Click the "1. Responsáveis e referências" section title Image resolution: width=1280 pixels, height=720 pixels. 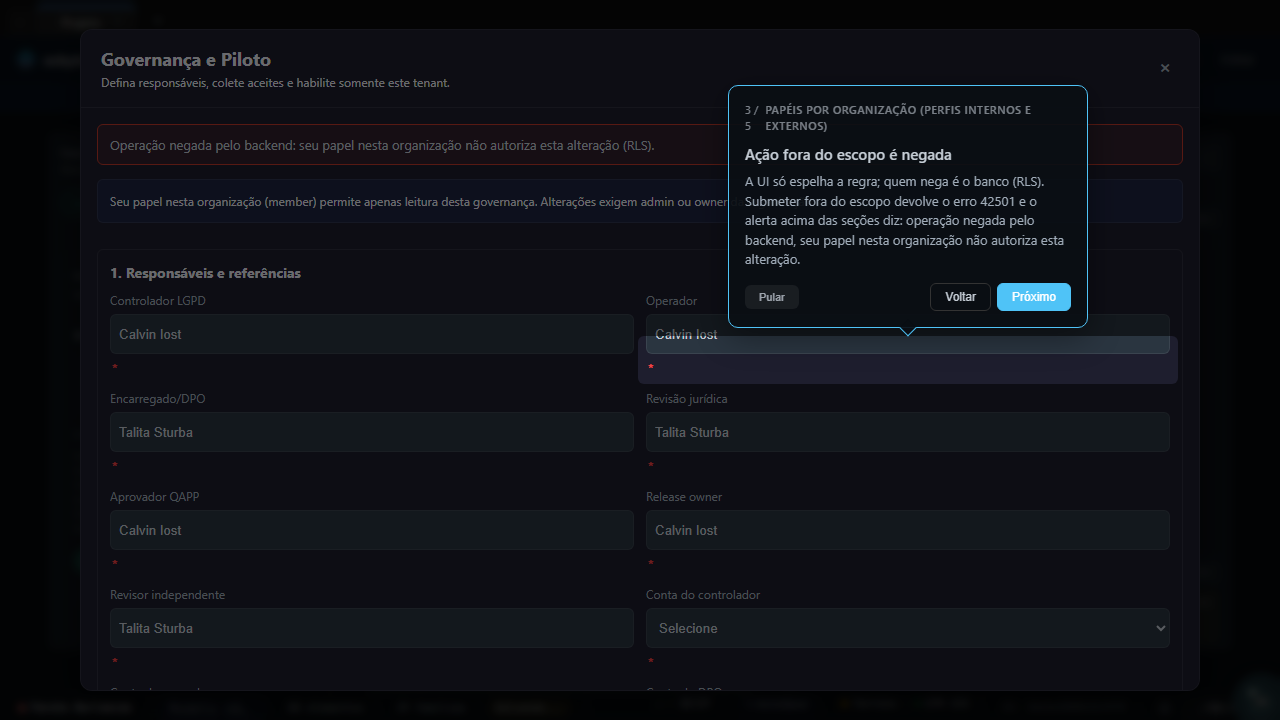click(x=205, y=273)
